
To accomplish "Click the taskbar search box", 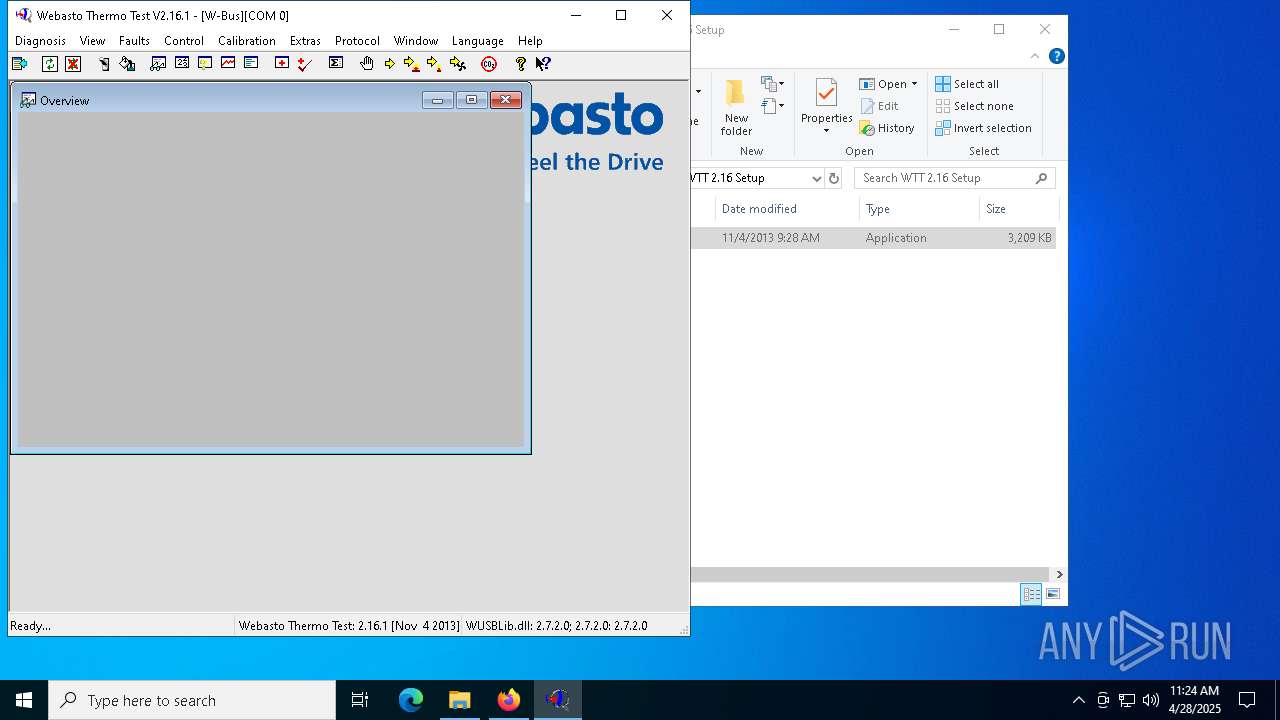I will (192, 700).
